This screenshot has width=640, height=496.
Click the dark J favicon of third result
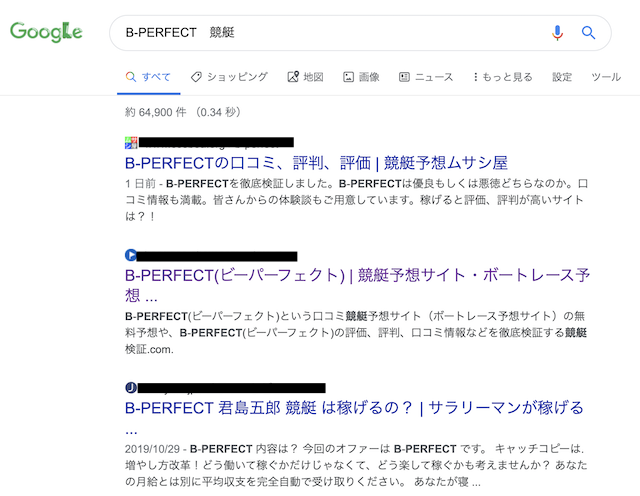tap(131, 387)
